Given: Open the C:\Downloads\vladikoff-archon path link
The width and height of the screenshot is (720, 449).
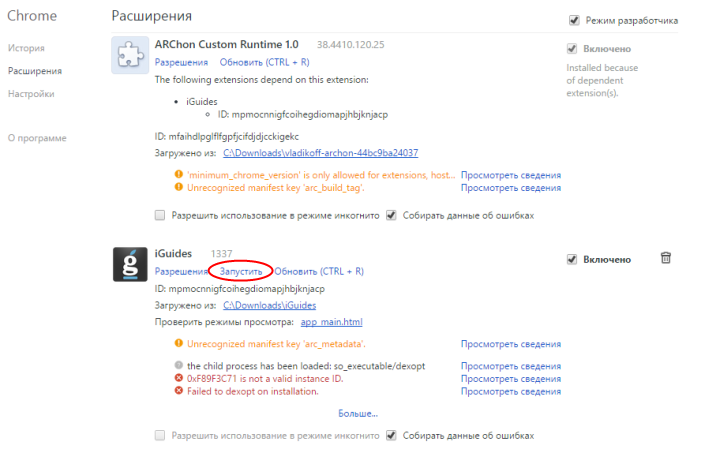Looking at the screenshot, I should point(321,152).
